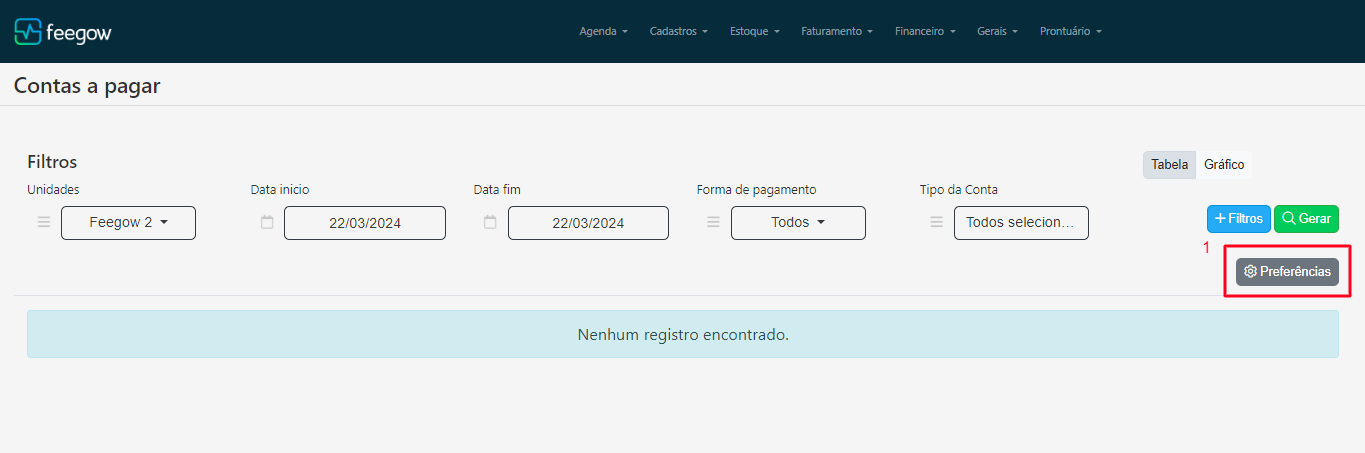This screenshot has height=453, width=1365.
Task: Open the Tipo da Conta selector
Action: pyautogui.click(x=1021, y=223)
